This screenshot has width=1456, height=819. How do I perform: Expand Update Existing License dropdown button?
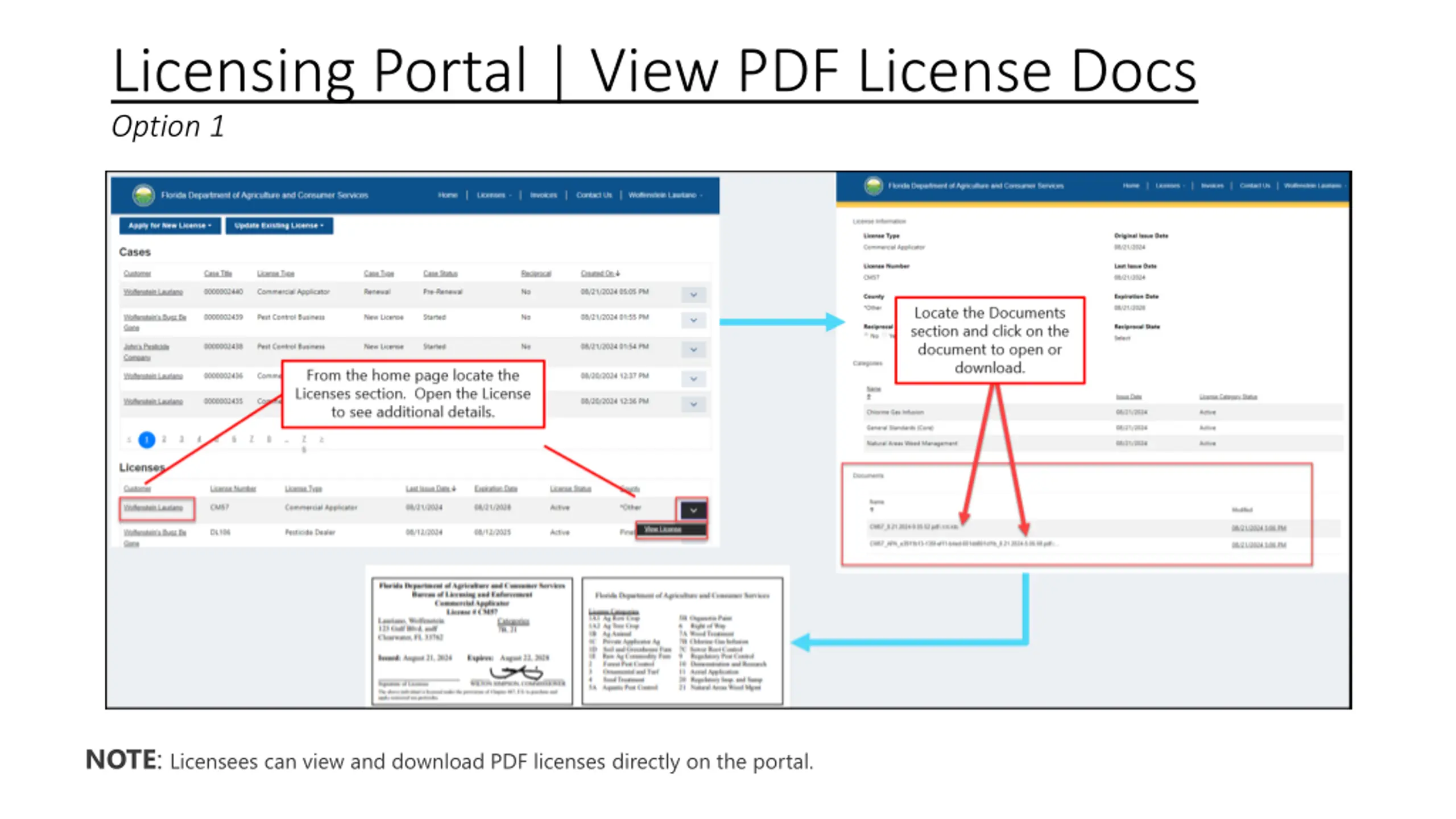279,225
